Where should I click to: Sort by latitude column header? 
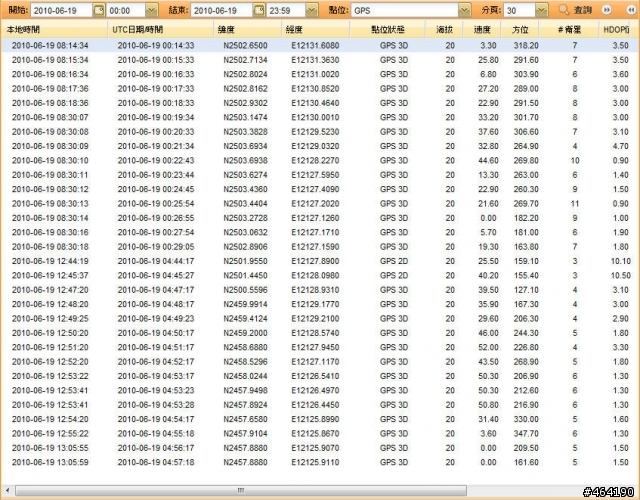(247, 30)
